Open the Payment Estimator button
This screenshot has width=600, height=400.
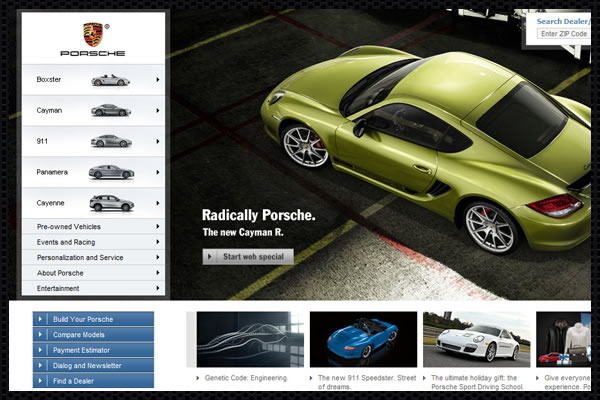coord(93,350)
